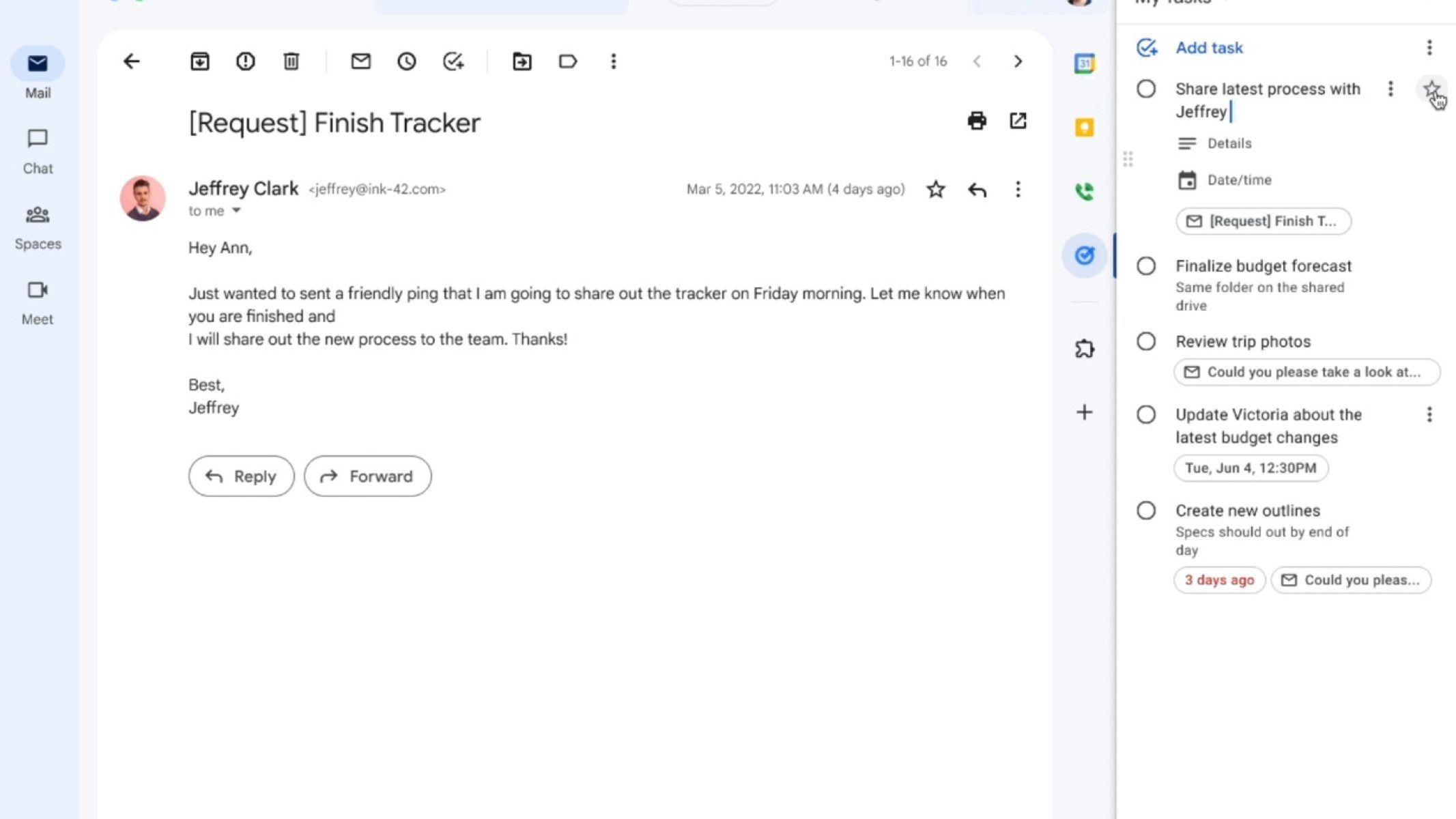Image resolution: width=1456 pixels, height=819 pixels.
Task: Switch to the Chat section
Action: tap(38, 151)
